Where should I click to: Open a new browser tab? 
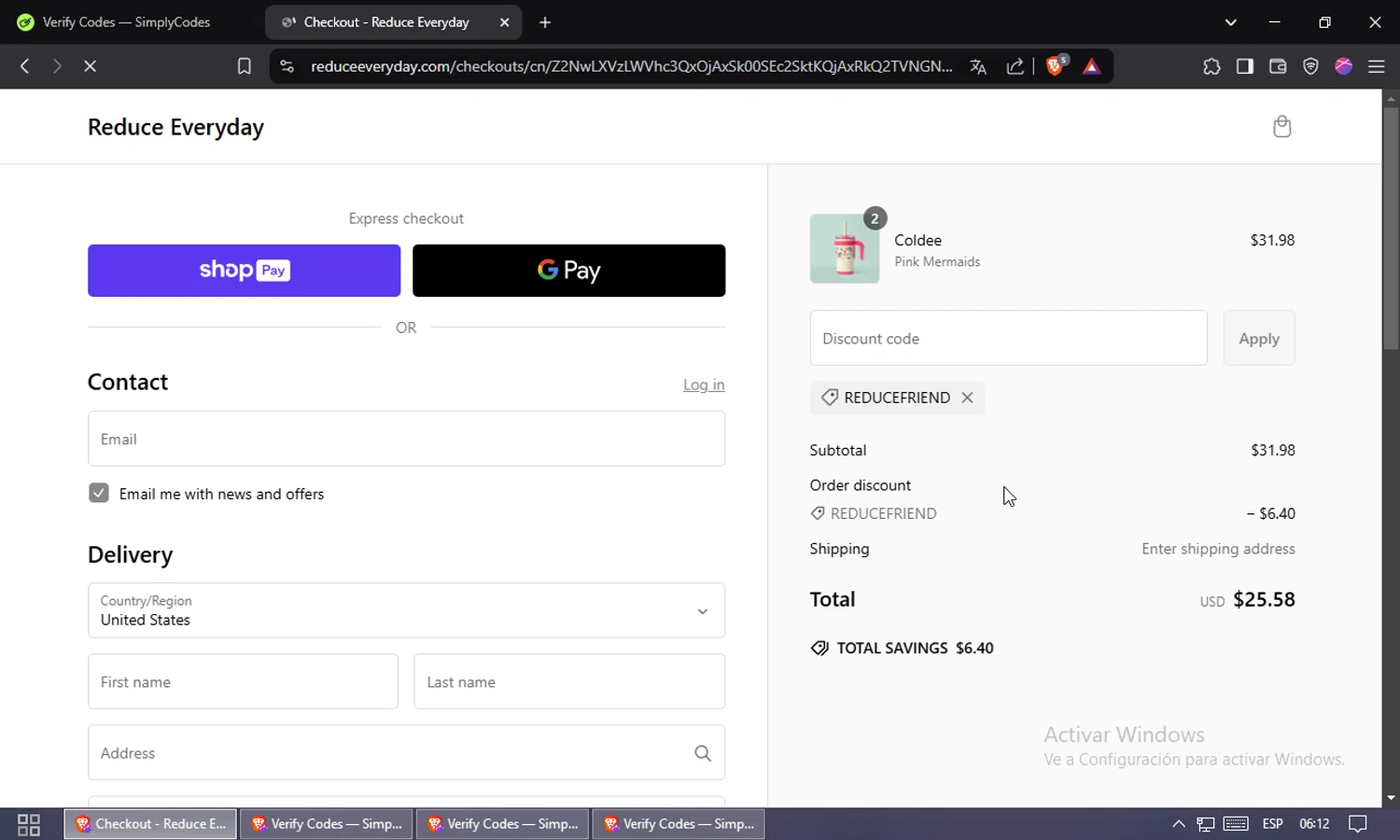click(545, 22)
